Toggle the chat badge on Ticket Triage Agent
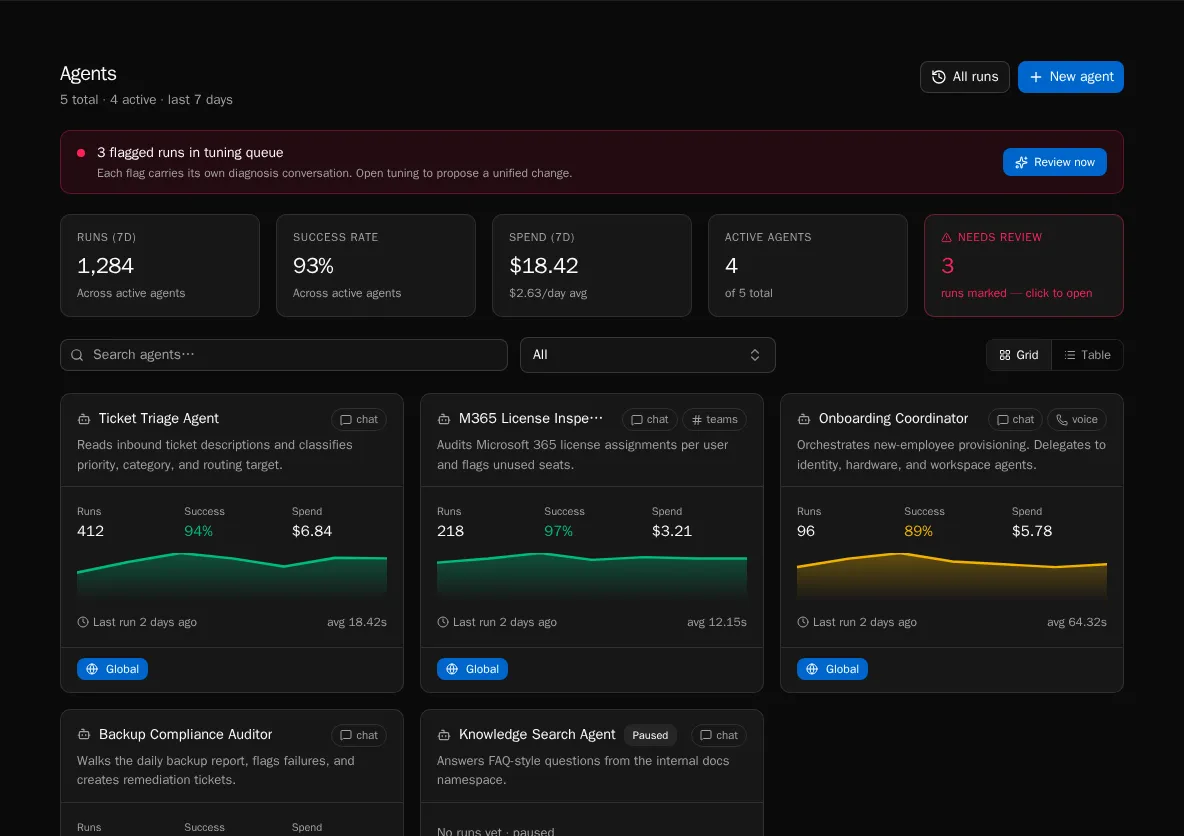Image resolution: width=1184 pixels, height=836 pixels. [358, 419]
